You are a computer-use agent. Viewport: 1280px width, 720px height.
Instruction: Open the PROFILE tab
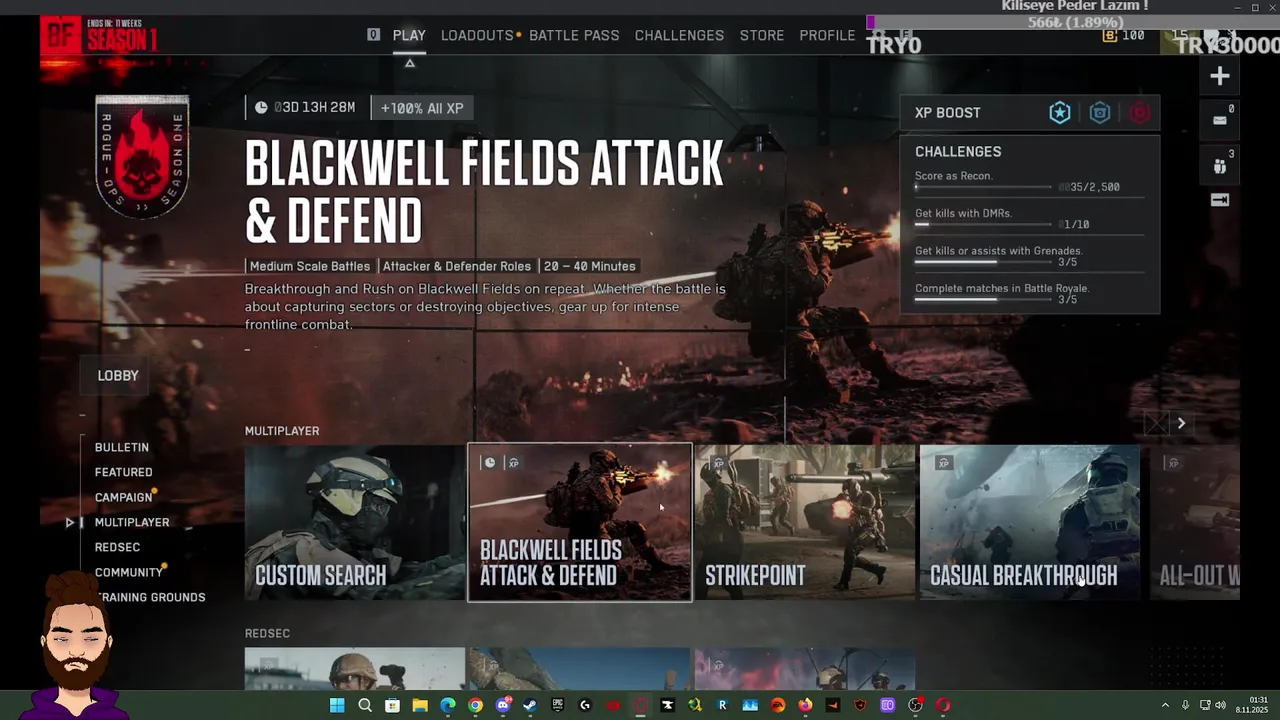point(827,35)
